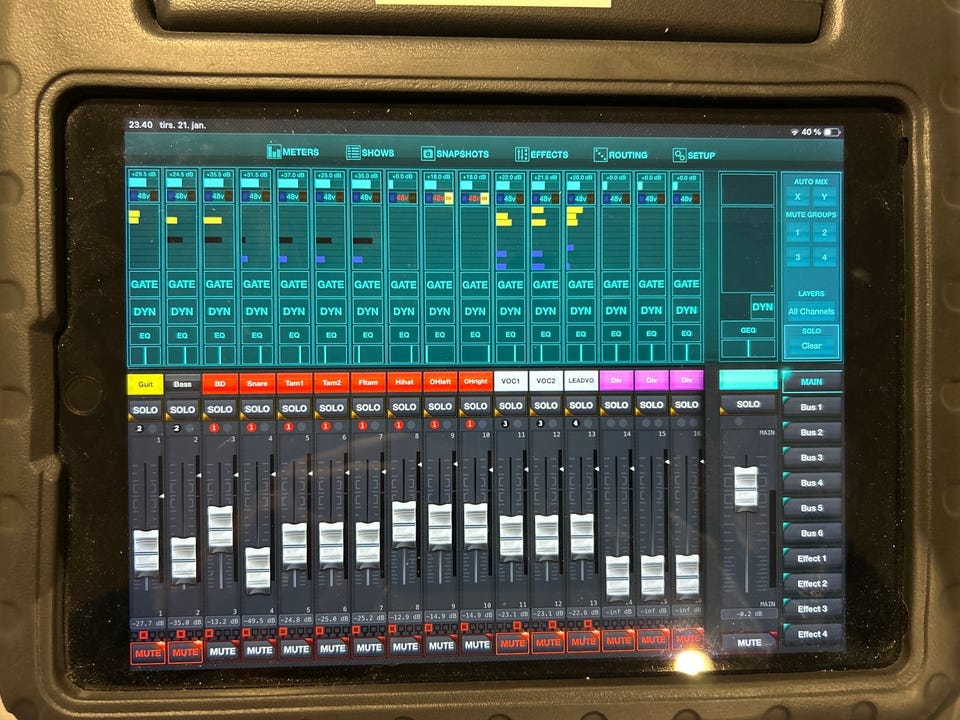Tap the pan control under Guit's EQ
This screenshot has height=720, width=960.
(145, 355)
